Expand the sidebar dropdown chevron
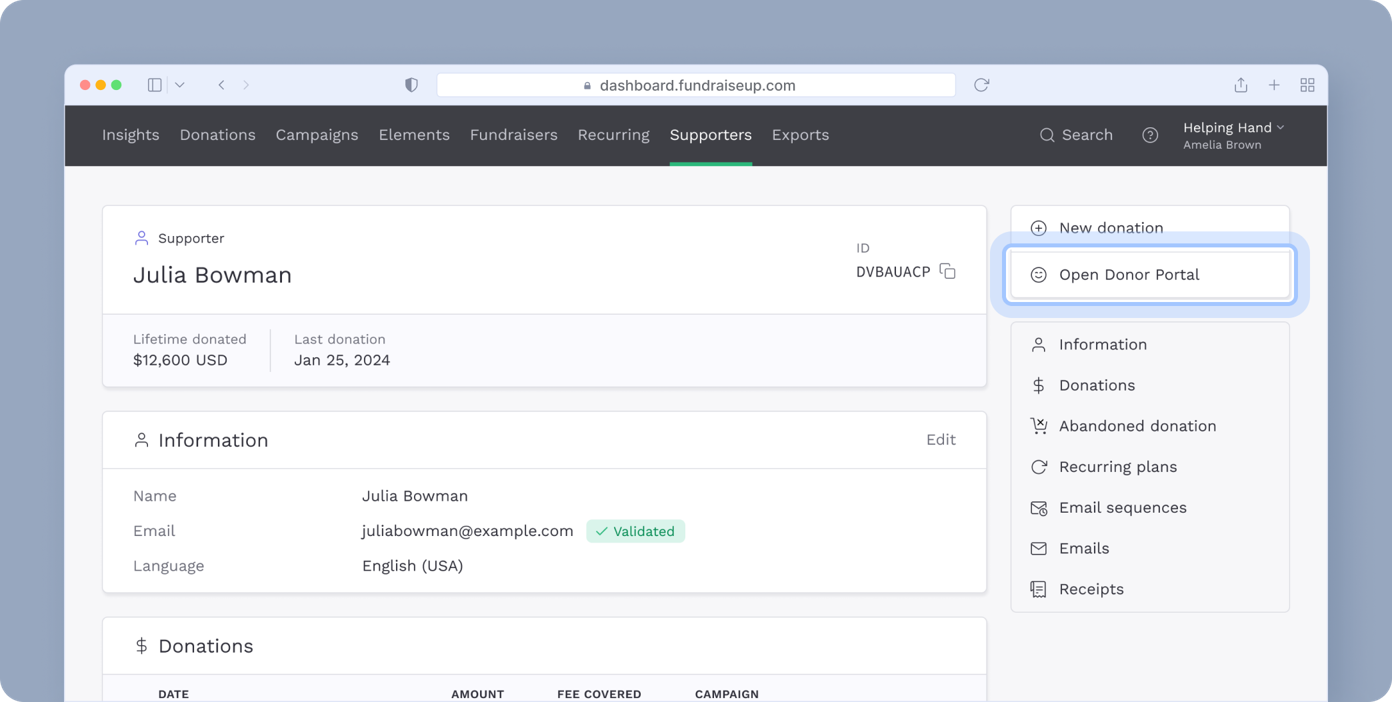Image resolution: width=1392 pixels, height=702 pixels. click(x=180, y=85)
